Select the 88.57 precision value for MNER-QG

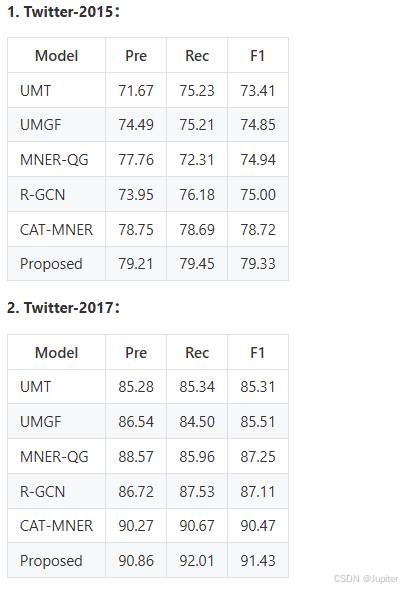(136, 456)
